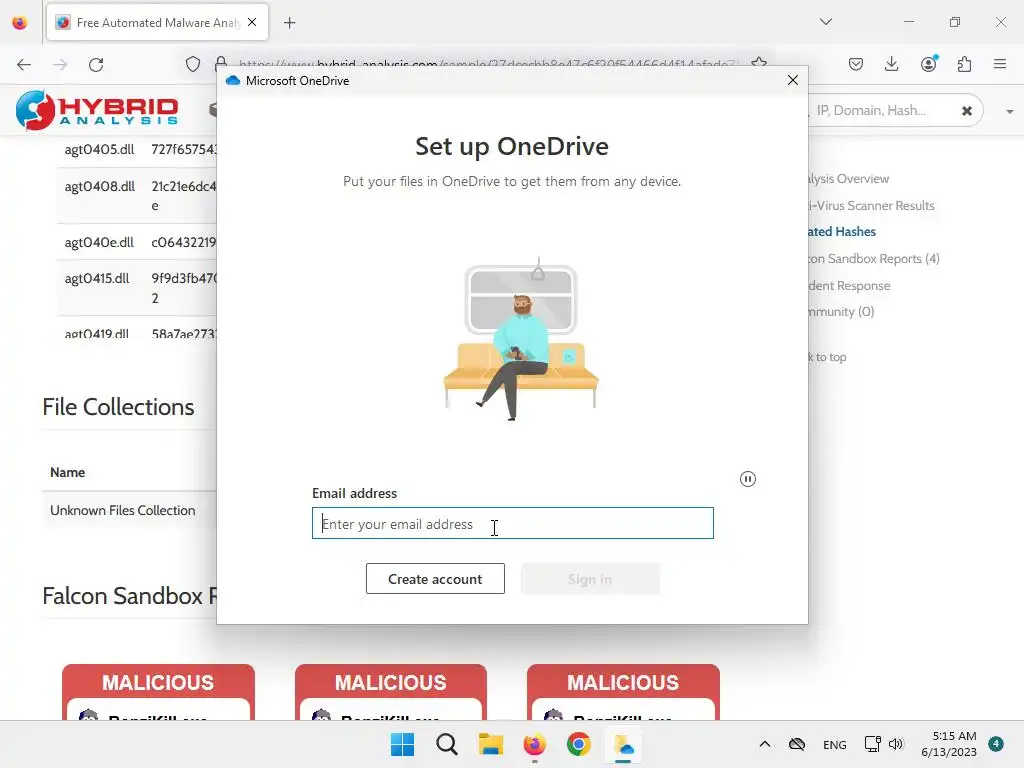Open the middle MALICIOUS report card
Screen dimensions: 1024x768
[391, 692]
